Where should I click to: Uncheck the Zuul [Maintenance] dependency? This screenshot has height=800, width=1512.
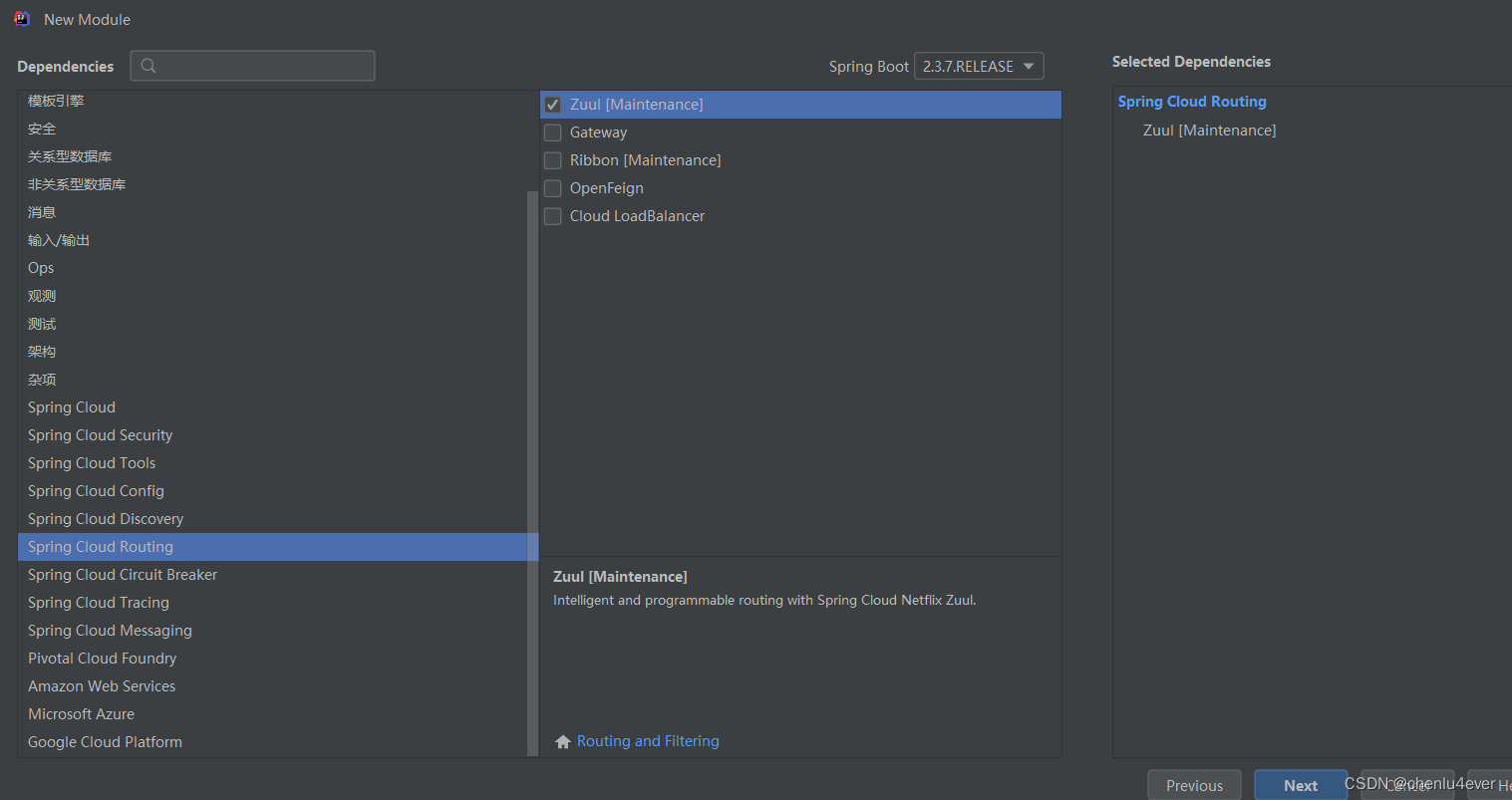tap(552, 104)
